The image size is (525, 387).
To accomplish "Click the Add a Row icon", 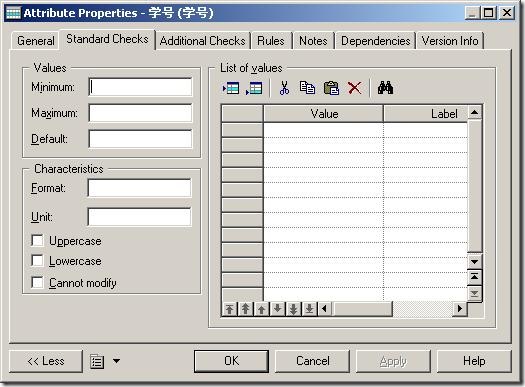I will 254,88.
